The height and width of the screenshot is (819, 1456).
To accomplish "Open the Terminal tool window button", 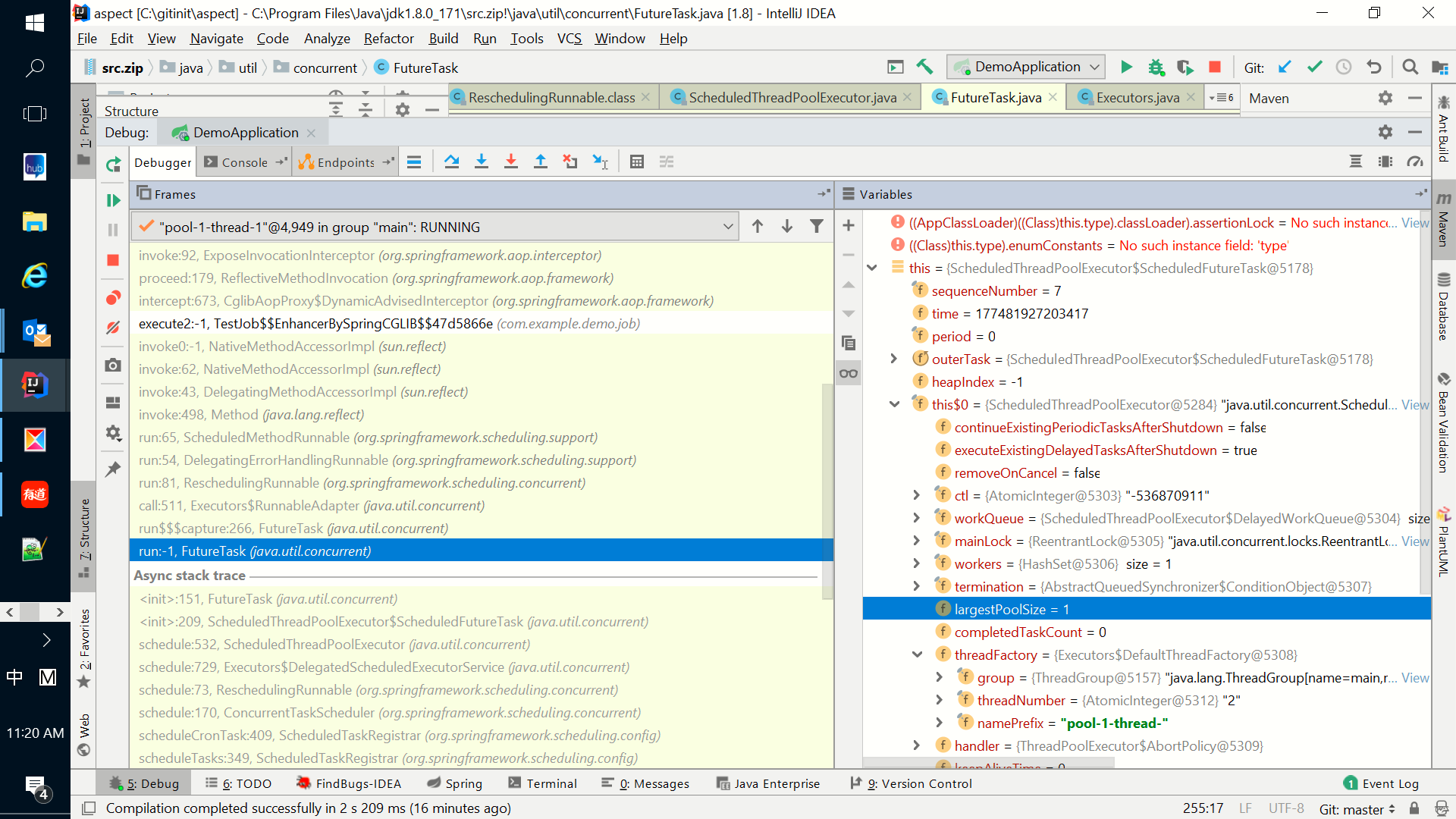I will tap(543, 783).
